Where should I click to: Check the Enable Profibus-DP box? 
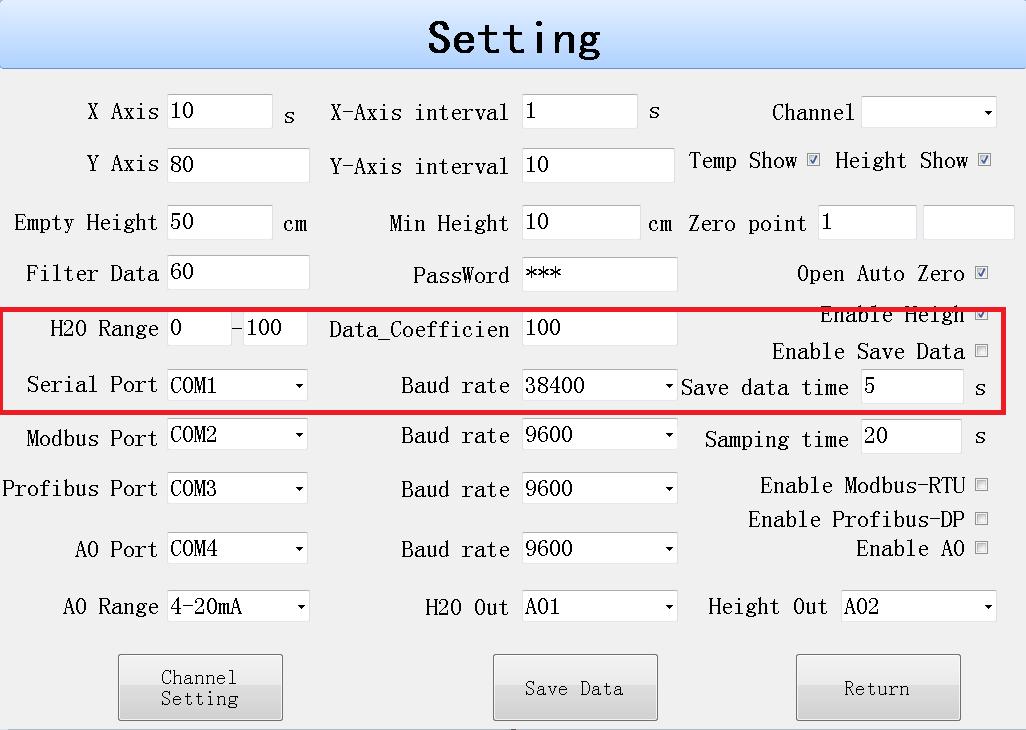(x=981, y=519)
